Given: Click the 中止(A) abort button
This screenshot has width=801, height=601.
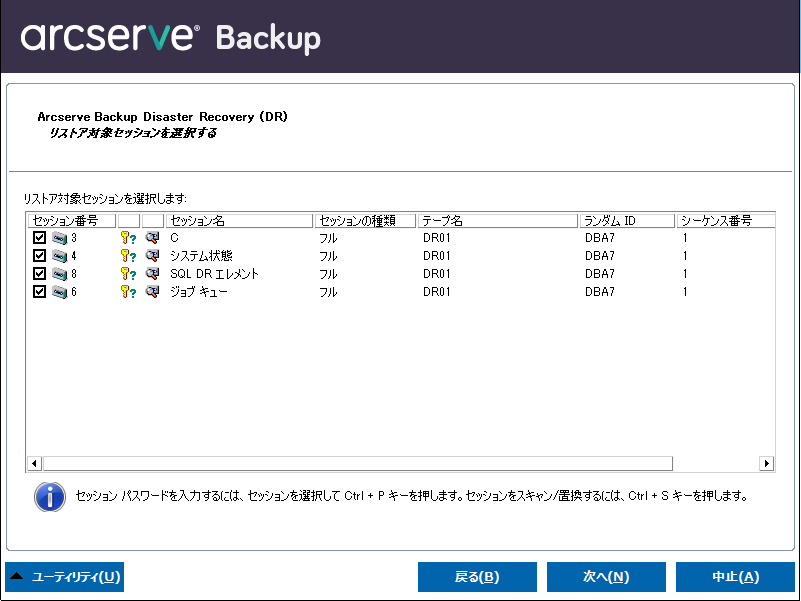Looking at the screenshot, I should pyautogui.click(x=735, y=577).
